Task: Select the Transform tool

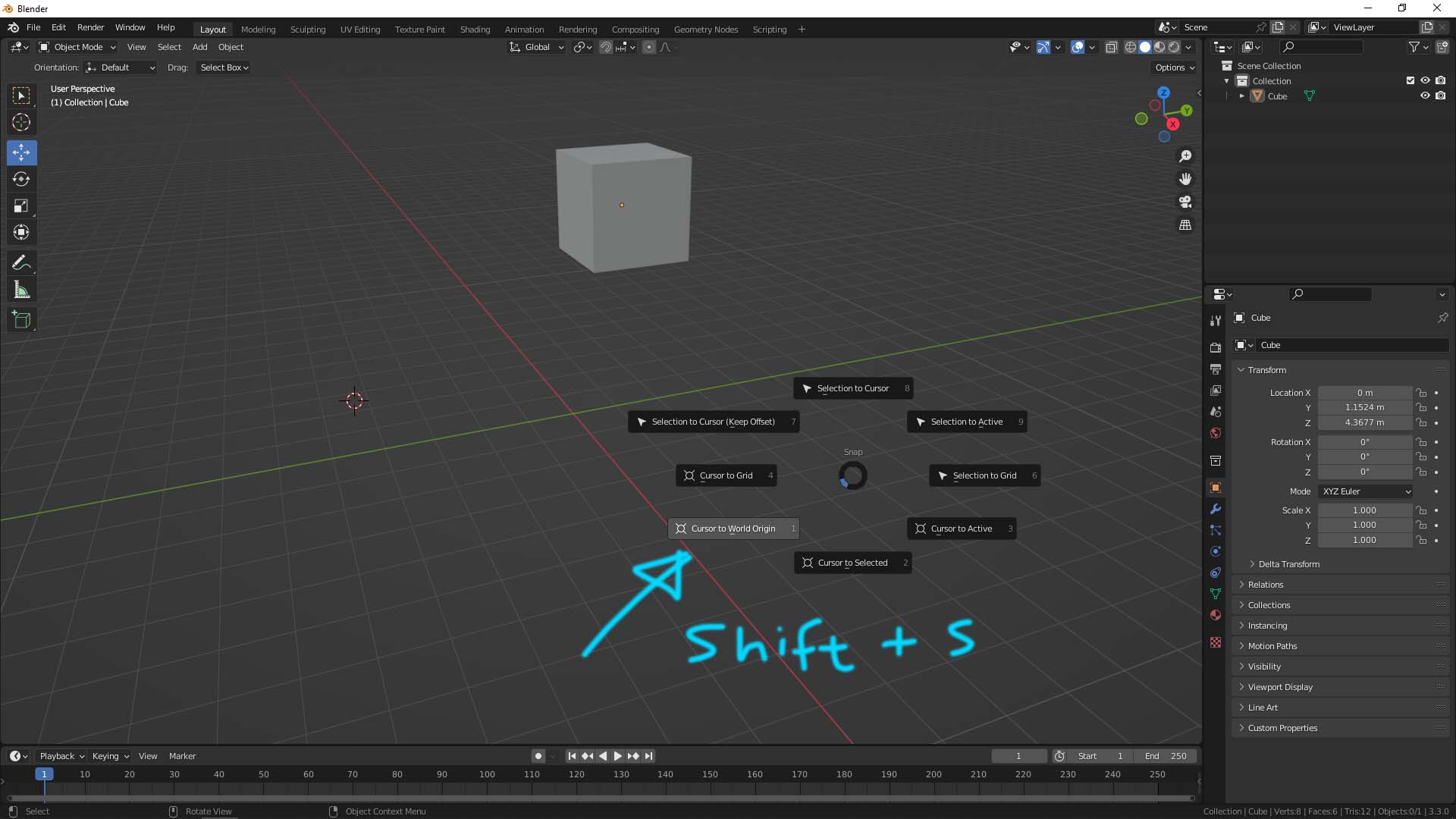Action: click(x=21, y=232)
